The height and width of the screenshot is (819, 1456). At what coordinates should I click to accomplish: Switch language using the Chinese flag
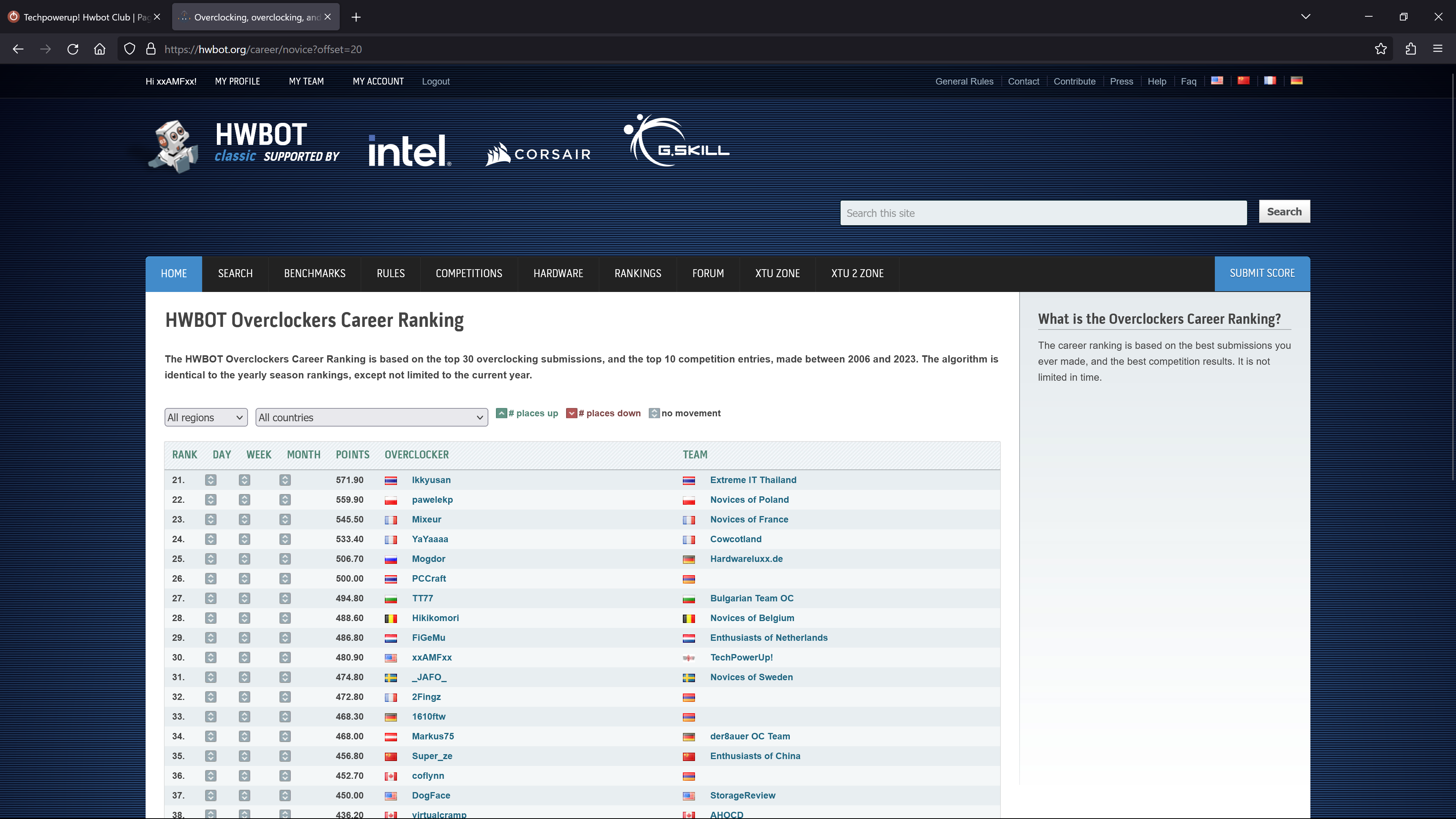click(x=1244, y=80)
